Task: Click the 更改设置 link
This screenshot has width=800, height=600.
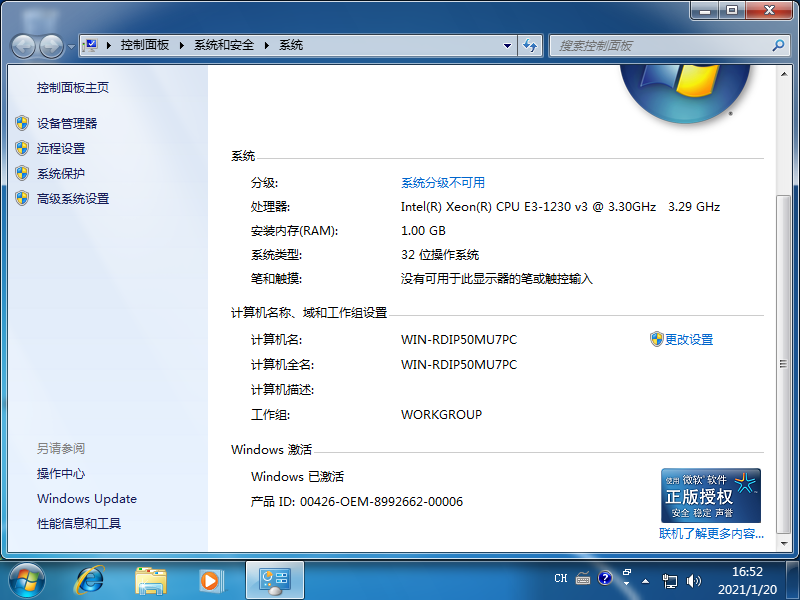Action: click(689, 339)
